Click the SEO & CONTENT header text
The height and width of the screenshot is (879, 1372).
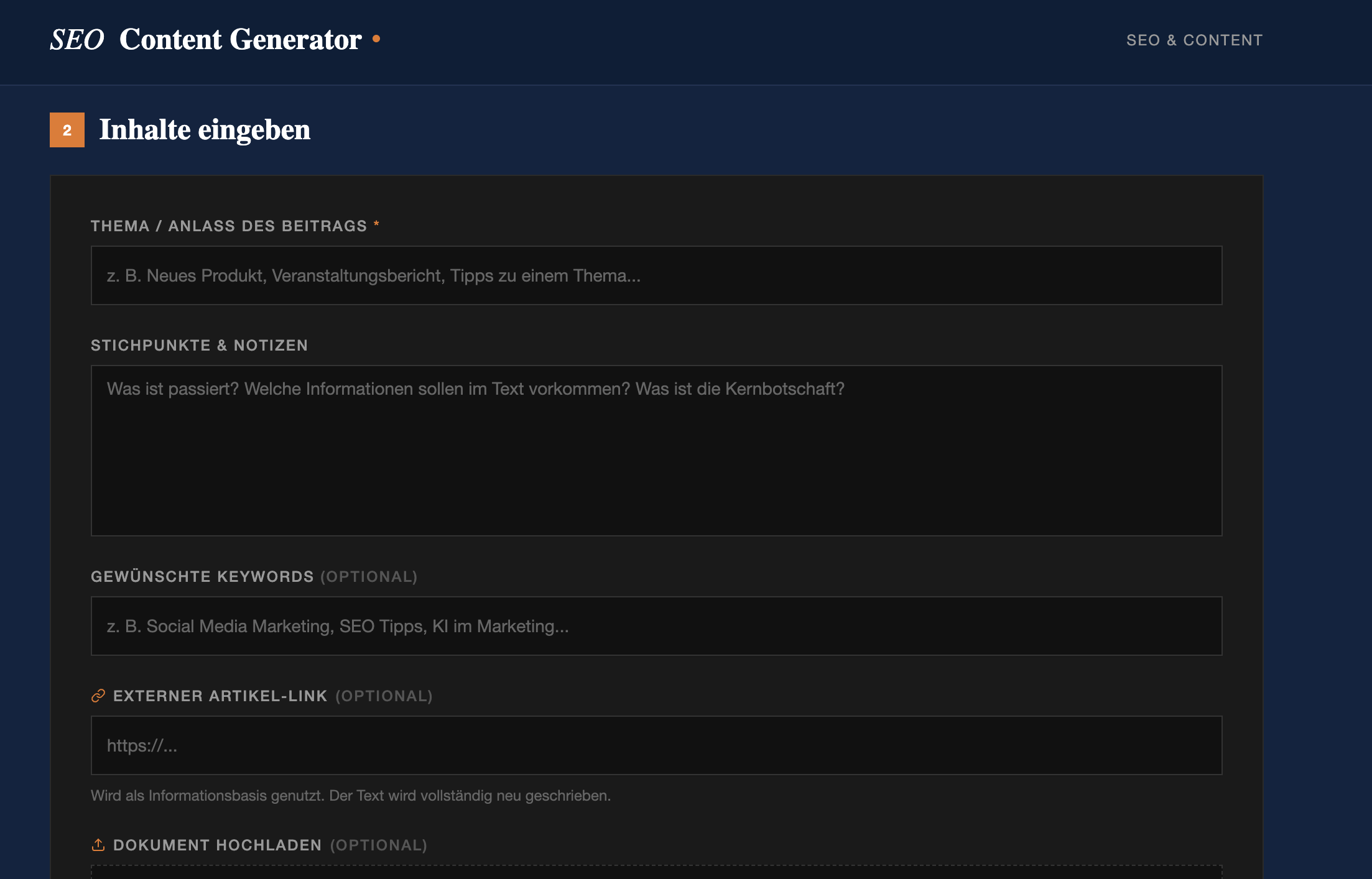tap(1194, 40)
